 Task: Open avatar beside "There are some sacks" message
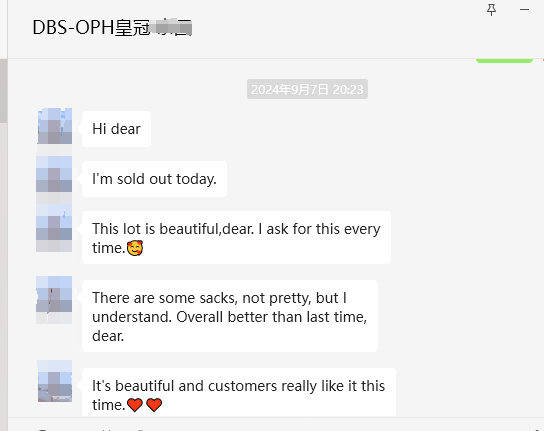54,294
